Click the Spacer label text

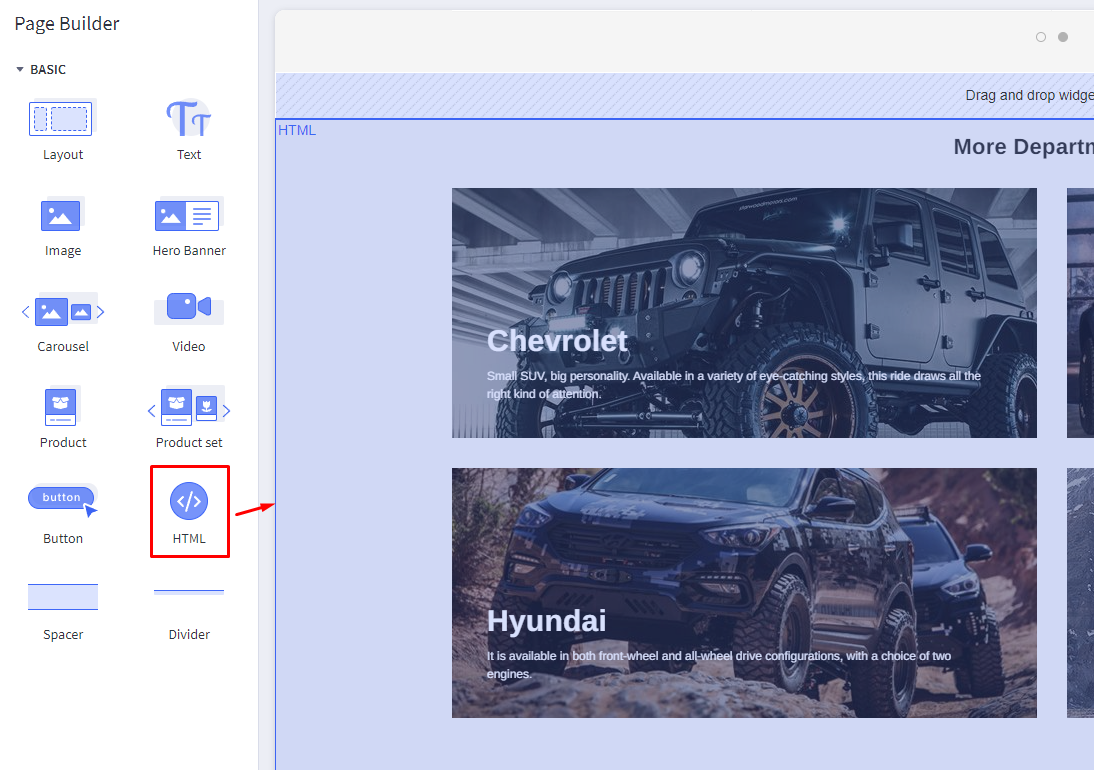(x=63, y=635)
